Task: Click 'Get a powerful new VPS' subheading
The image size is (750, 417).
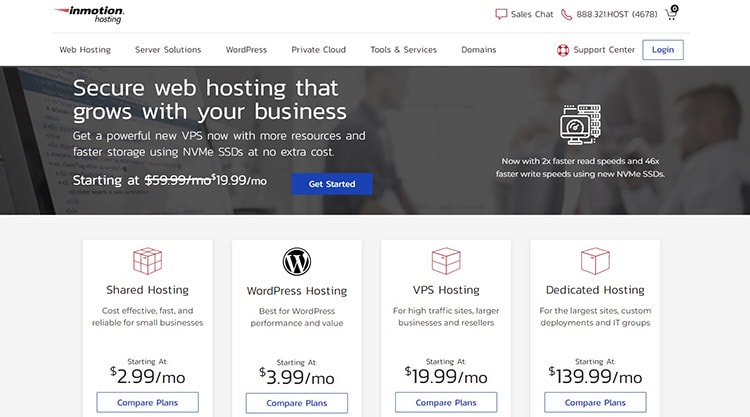Action: [219, 143]
